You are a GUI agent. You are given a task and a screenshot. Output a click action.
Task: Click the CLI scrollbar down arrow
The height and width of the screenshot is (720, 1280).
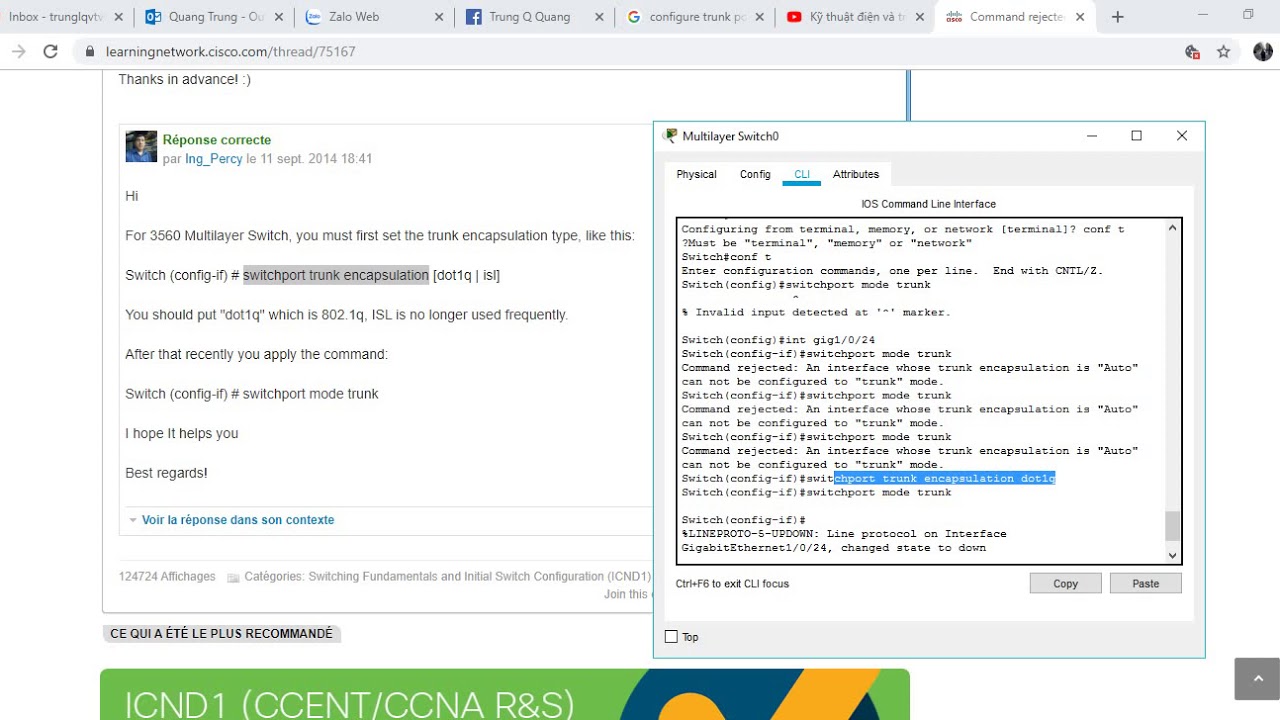pyautogui.click(x=1173, y=555)
